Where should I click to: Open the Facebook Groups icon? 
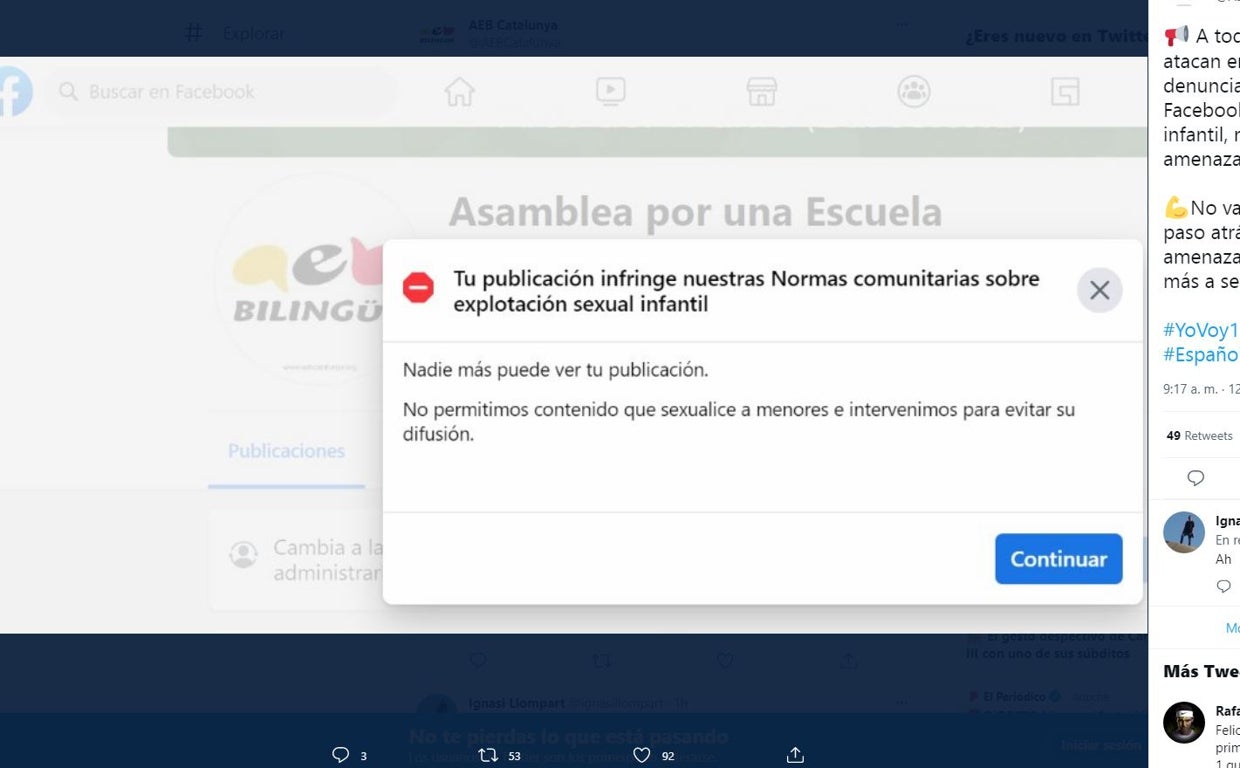(x=913, y=92)
